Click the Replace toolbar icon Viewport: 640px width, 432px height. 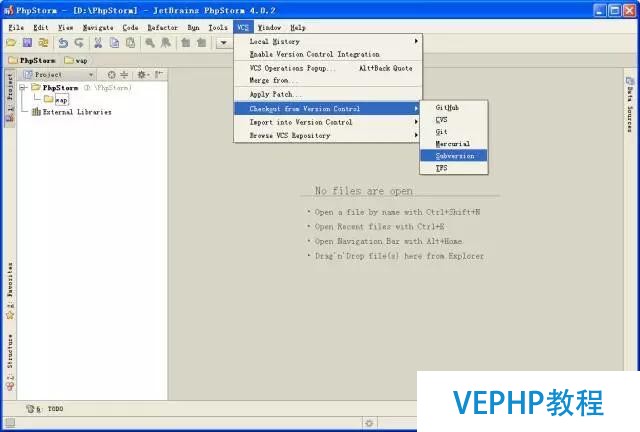[x=166, y=42]
